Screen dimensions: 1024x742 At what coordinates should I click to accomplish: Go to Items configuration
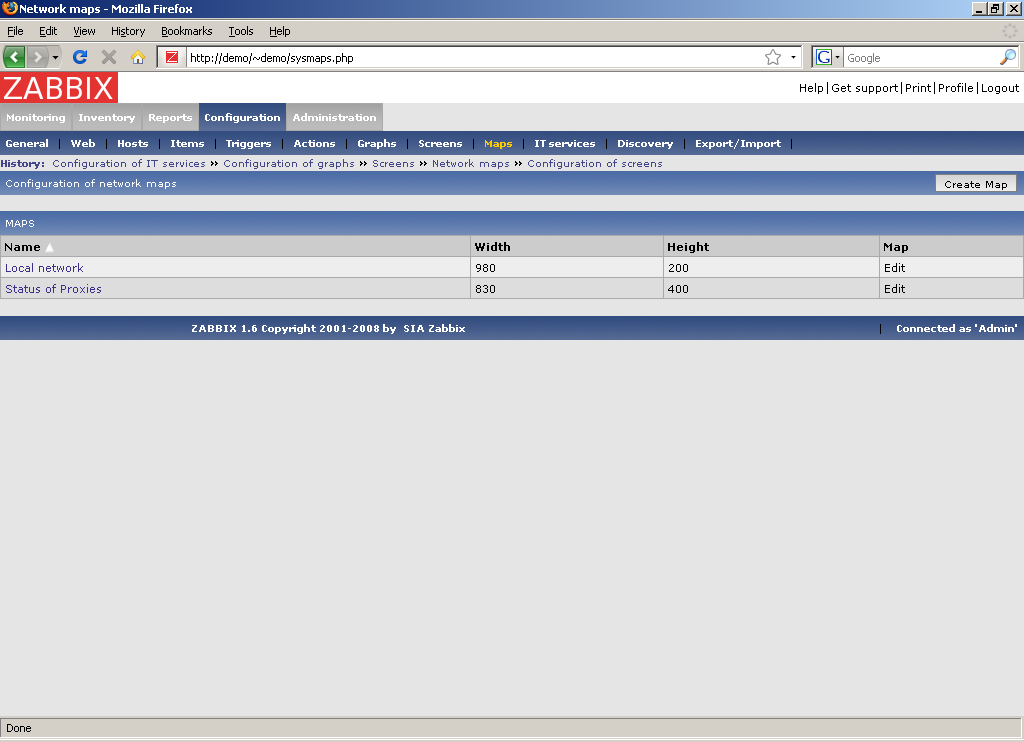[x=187, y=144]
